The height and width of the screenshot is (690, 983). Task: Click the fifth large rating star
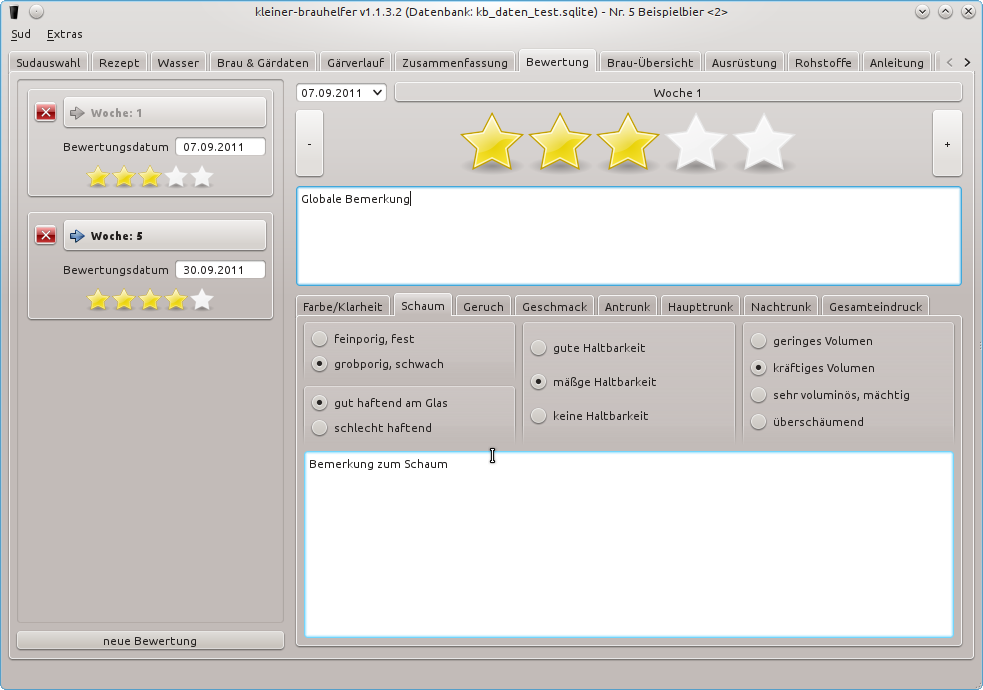[764, 142]
